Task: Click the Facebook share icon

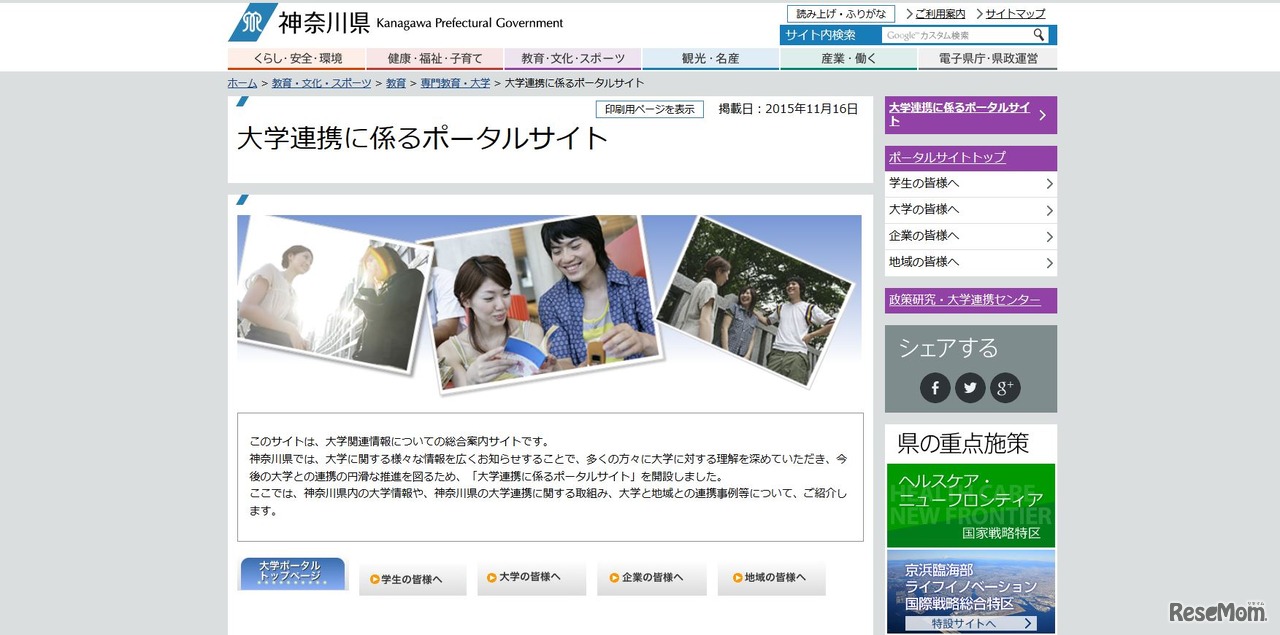Action: [934, 387]
